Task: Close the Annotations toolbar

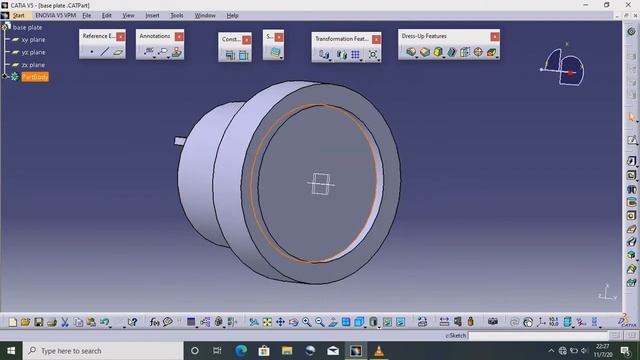Action: tap(179, 37)
